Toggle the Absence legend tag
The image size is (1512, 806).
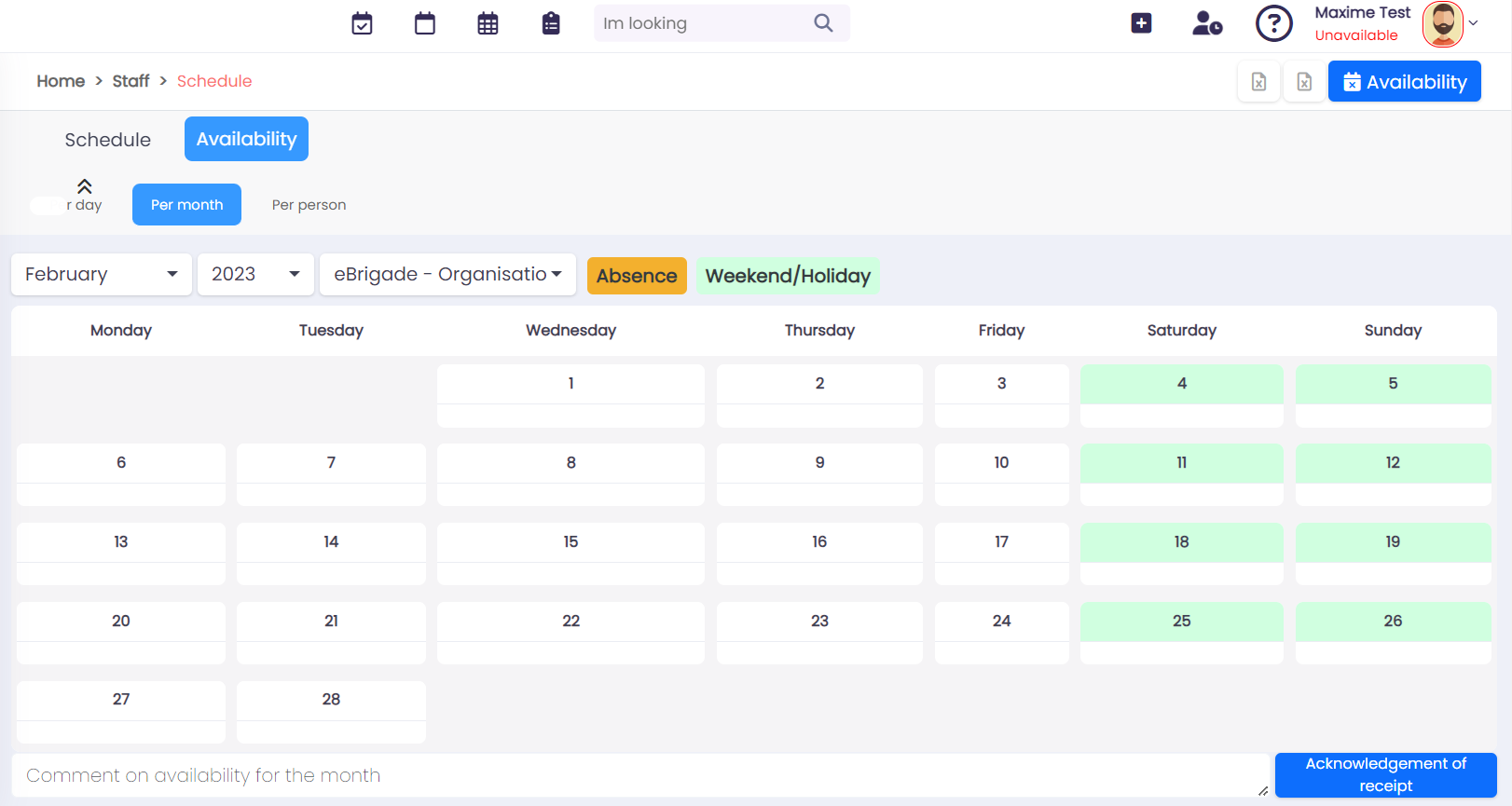637,276
